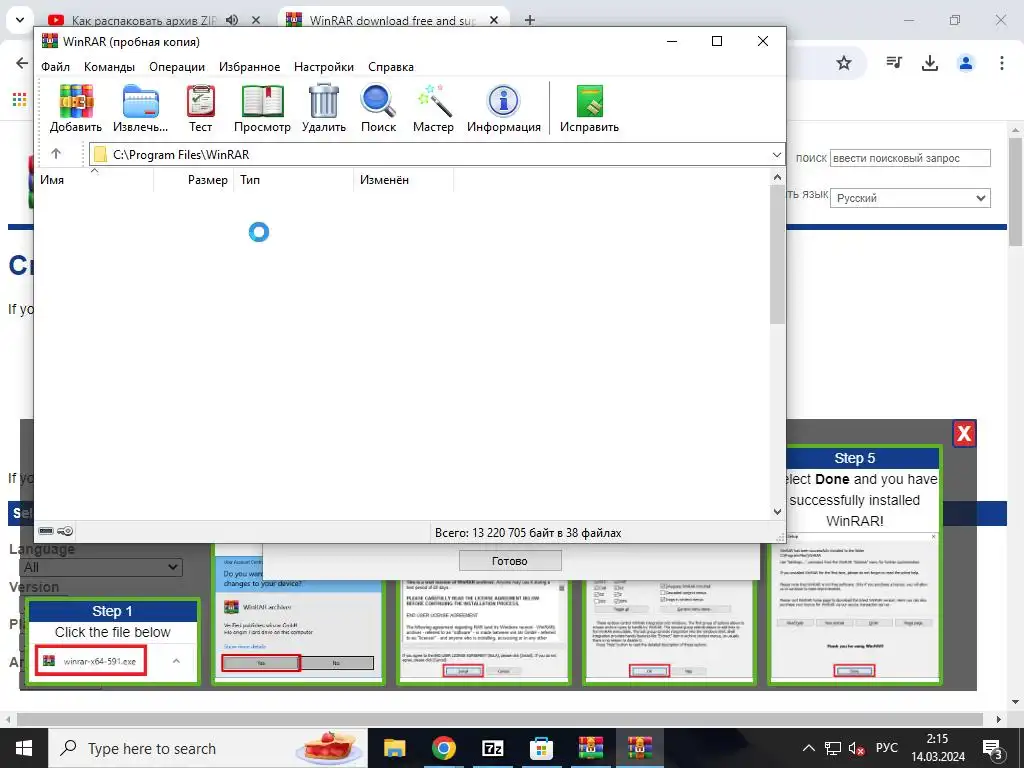Image resolution: width=1024 pixels, height=768 pixels.
Task: Mute the YouTube tab audio icon
Action: click(232, 20)
